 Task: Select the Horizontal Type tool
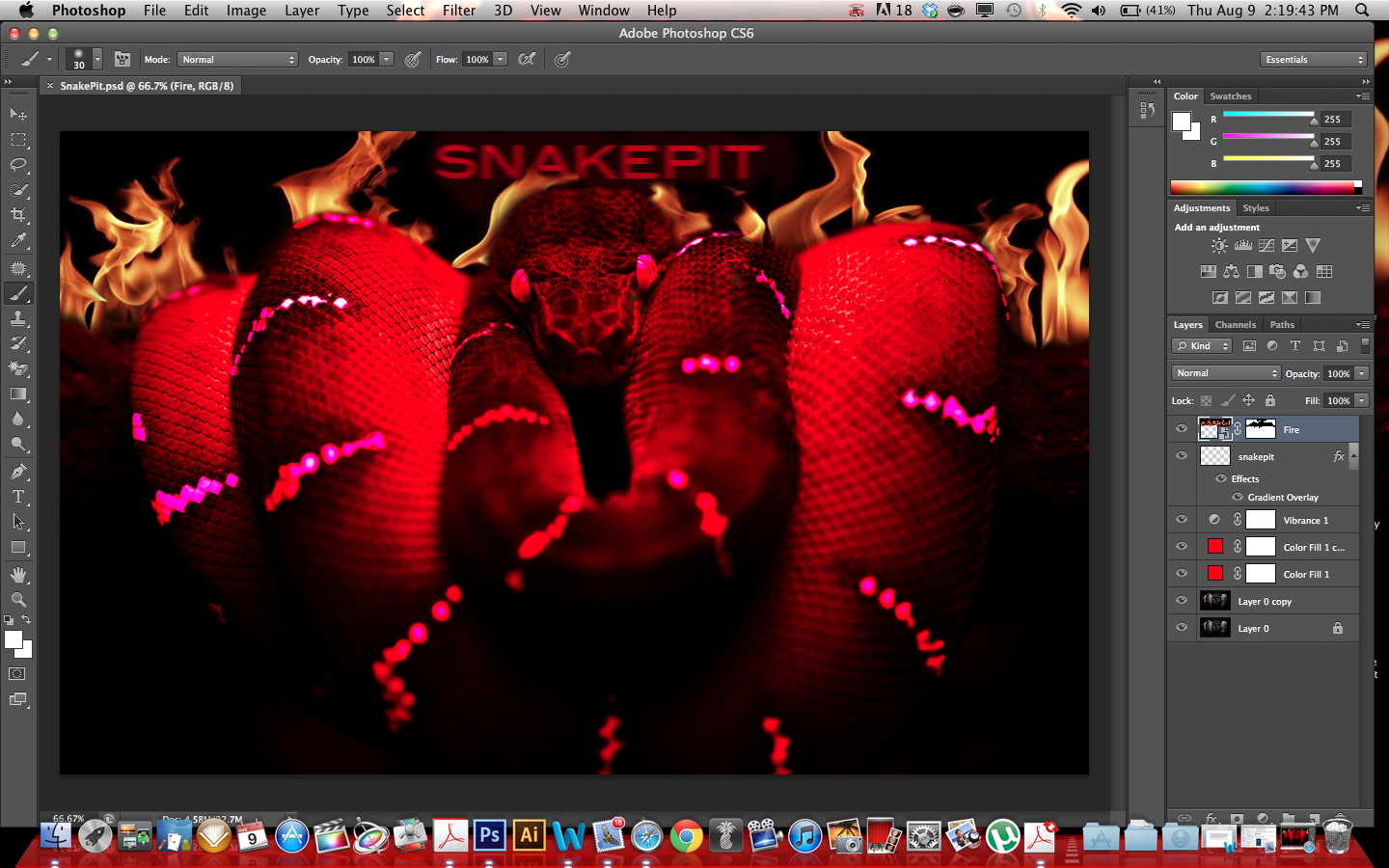click(17, 496)
